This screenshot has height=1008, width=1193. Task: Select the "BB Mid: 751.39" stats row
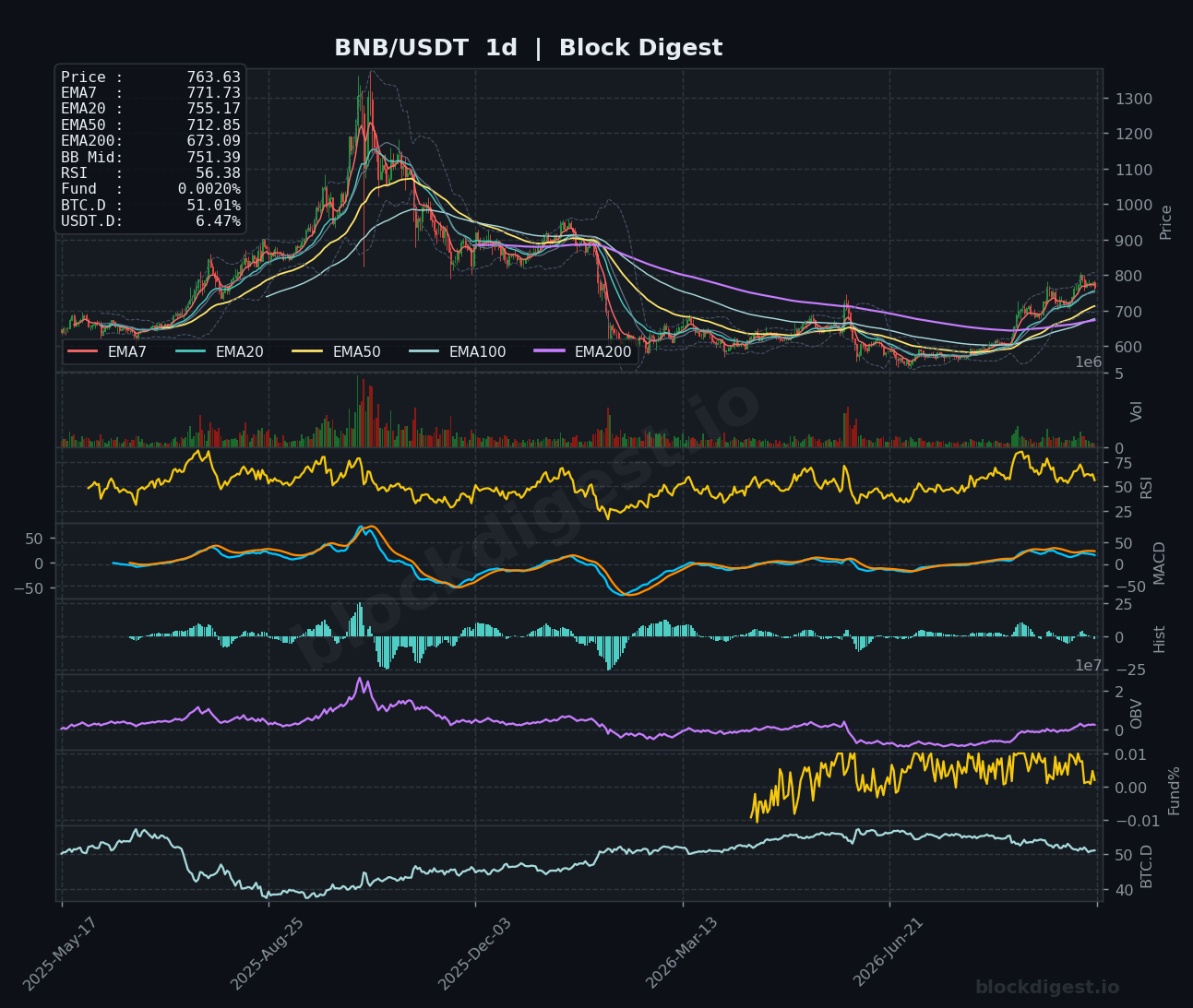click(x=150, y=158)
